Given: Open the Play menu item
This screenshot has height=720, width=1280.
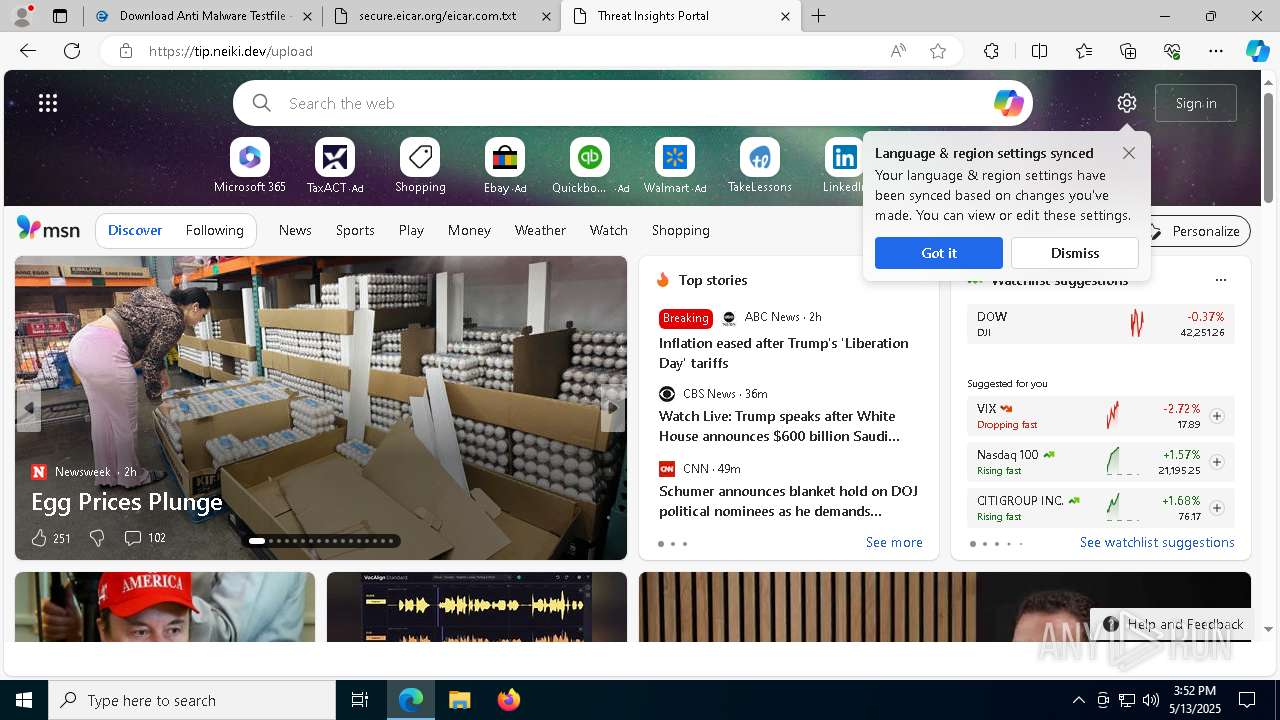Looking at the screenshot, I should point(411,230).
